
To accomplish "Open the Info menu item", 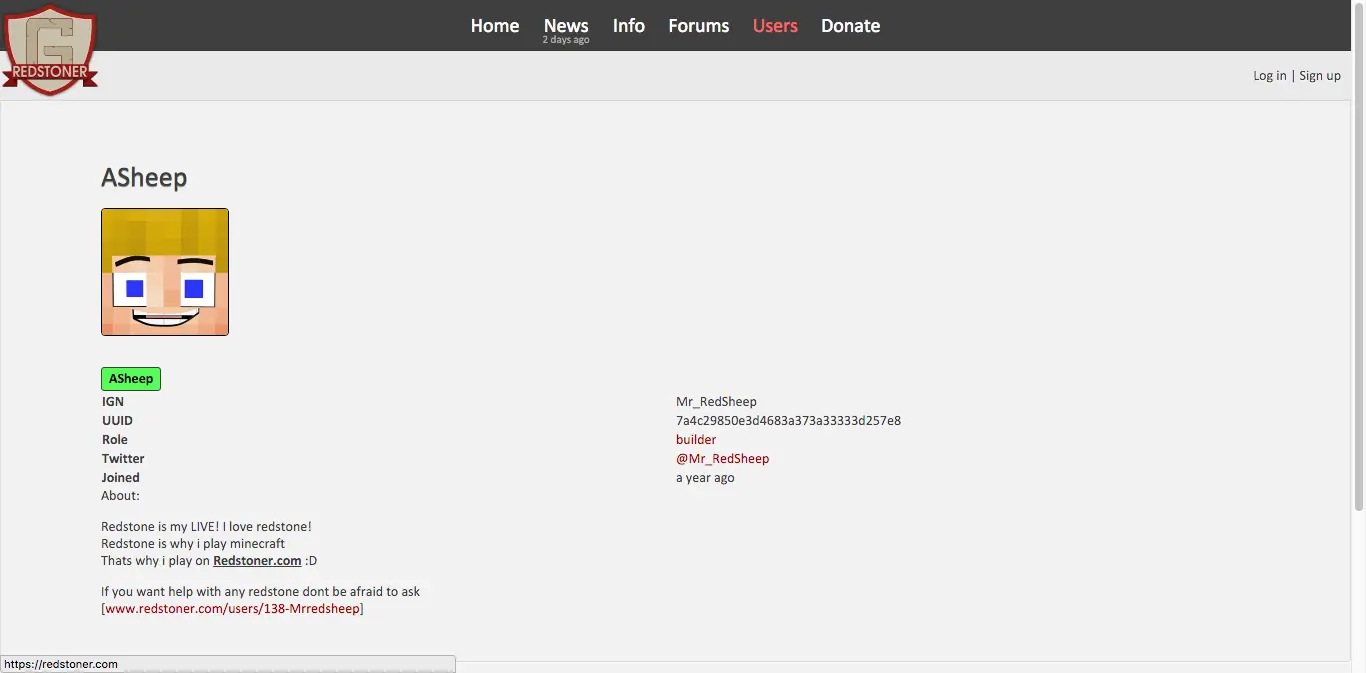I will [628, 26].
